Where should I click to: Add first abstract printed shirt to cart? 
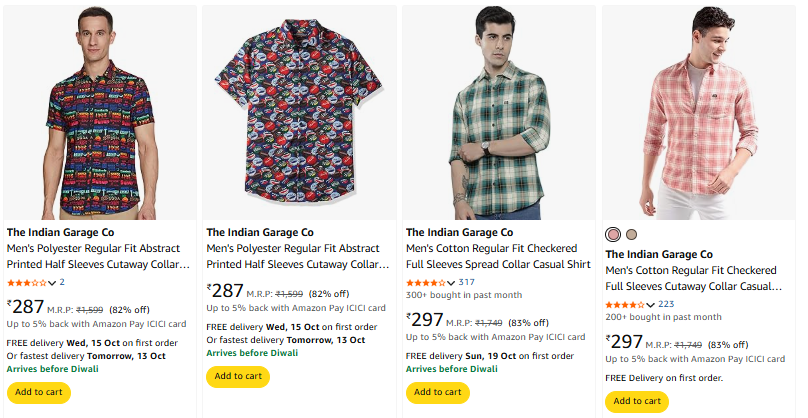point(39,392)
